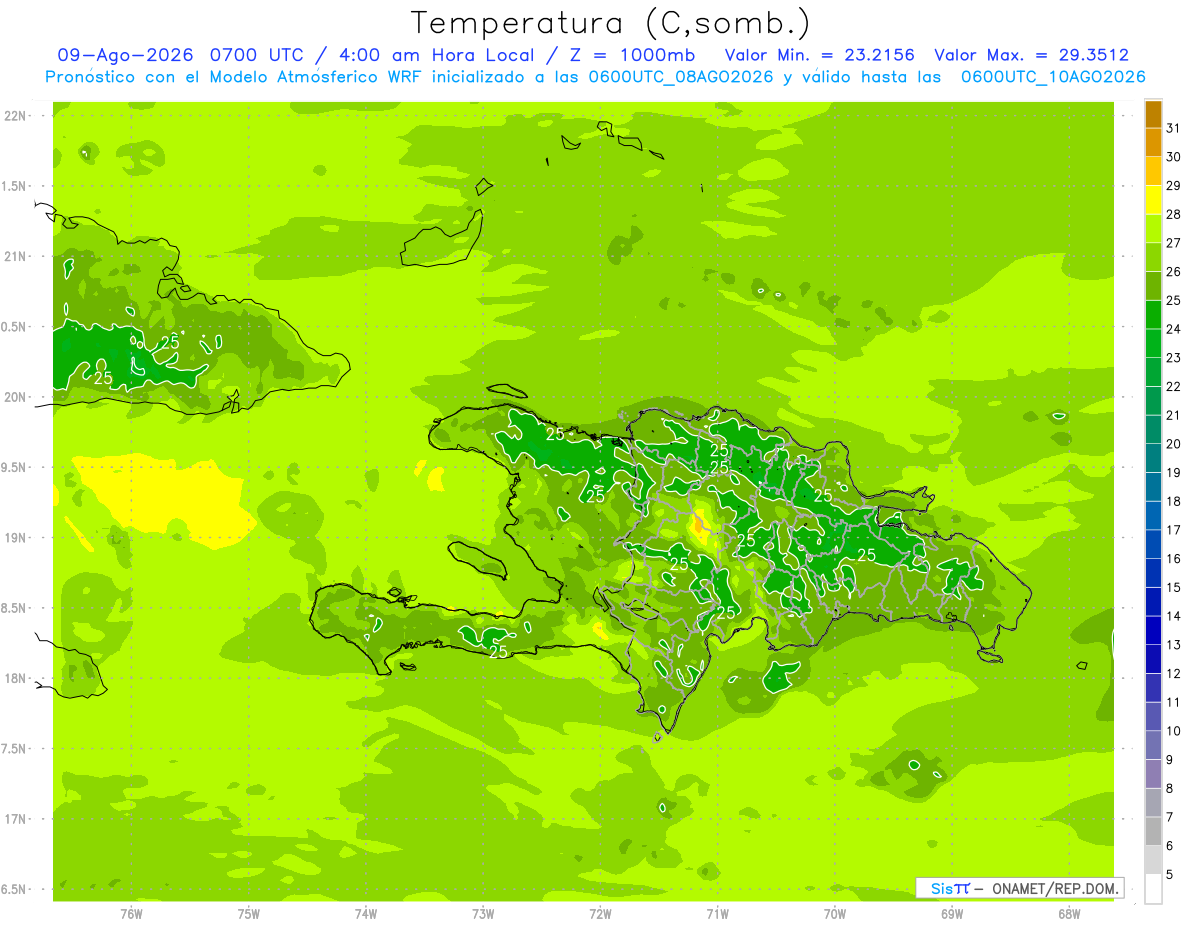Image resolution: width=1200 pixels, height=927 pixels.
Task: Click the "18N" latitude axis label
Action: 16,678
